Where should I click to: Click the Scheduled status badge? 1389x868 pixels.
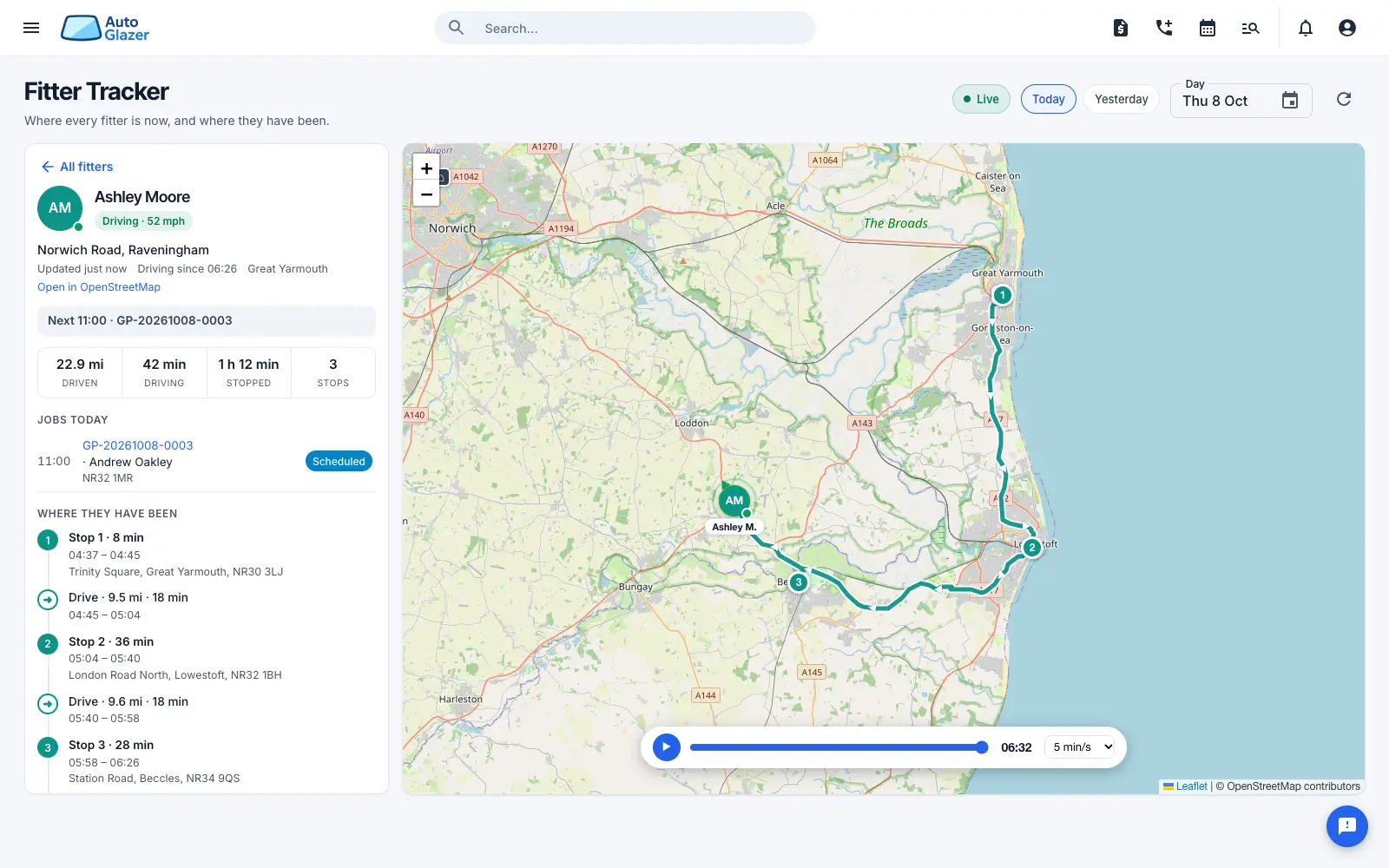pos(339,462)
